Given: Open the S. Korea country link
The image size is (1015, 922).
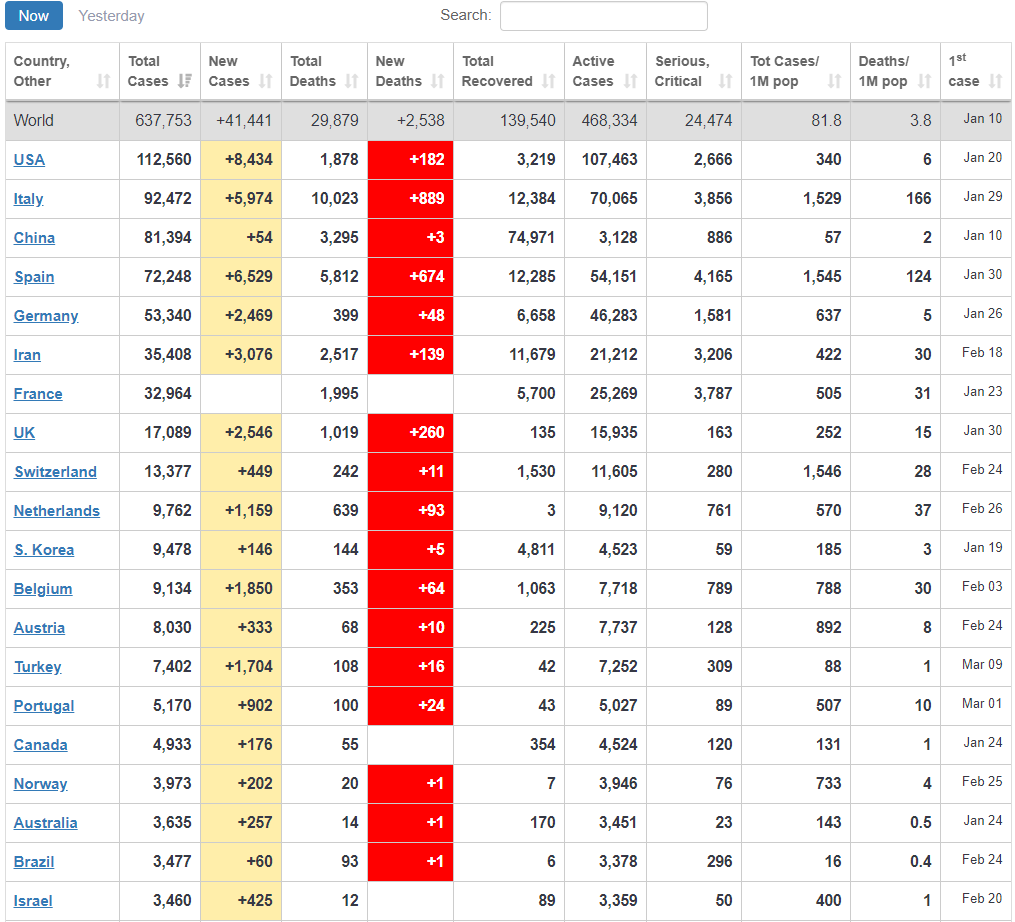Looking at the screenshot, I should click(x=44, y=550).
